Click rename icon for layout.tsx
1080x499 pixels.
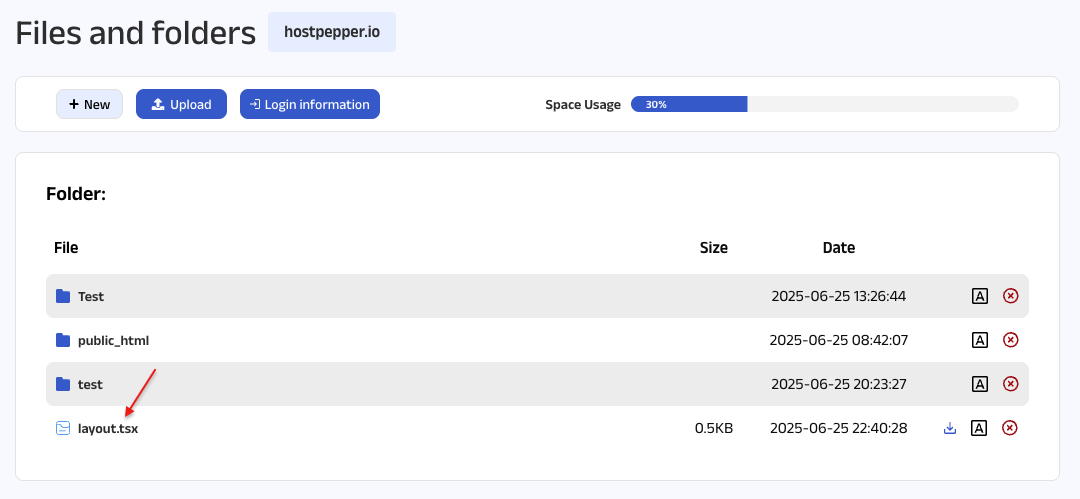[980, 428]
